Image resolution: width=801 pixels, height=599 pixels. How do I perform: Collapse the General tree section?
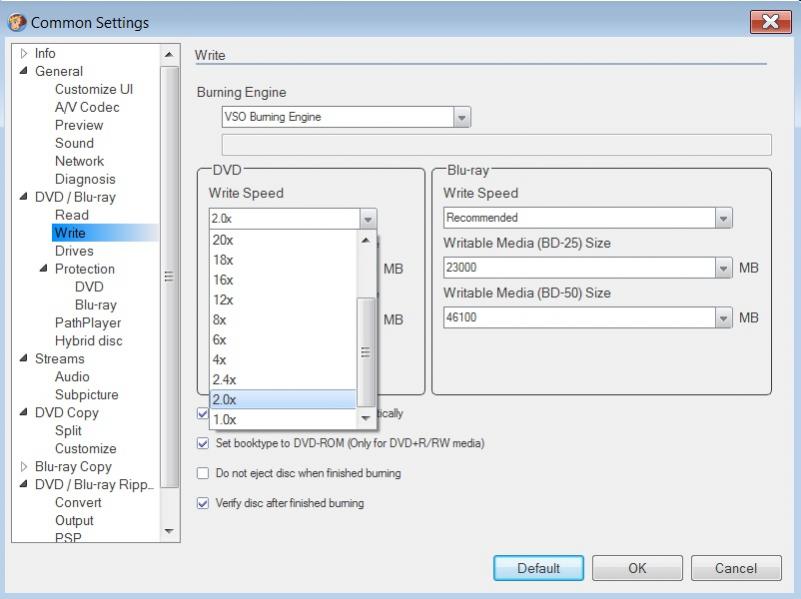click(x=24, y=71)
